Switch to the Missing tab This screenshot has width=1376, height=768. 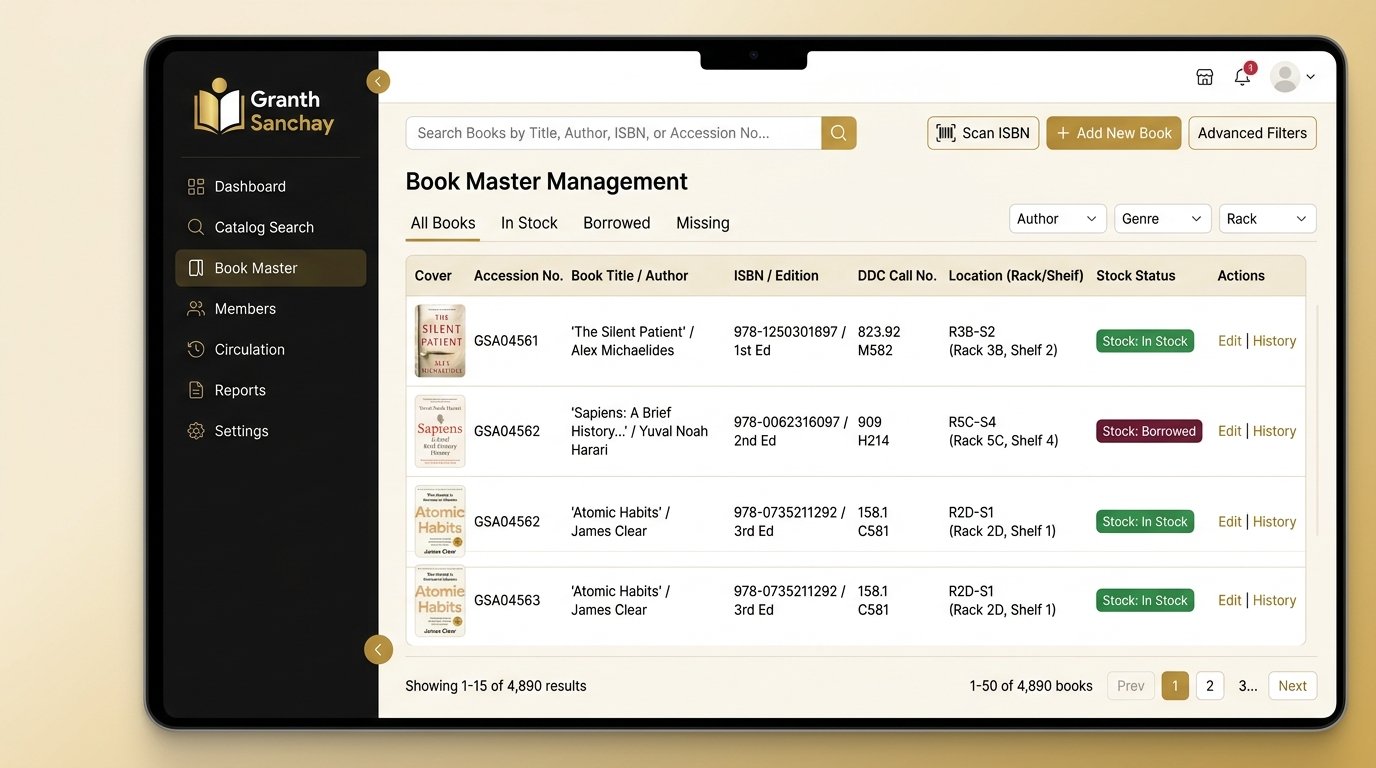(x=703, y=223)
